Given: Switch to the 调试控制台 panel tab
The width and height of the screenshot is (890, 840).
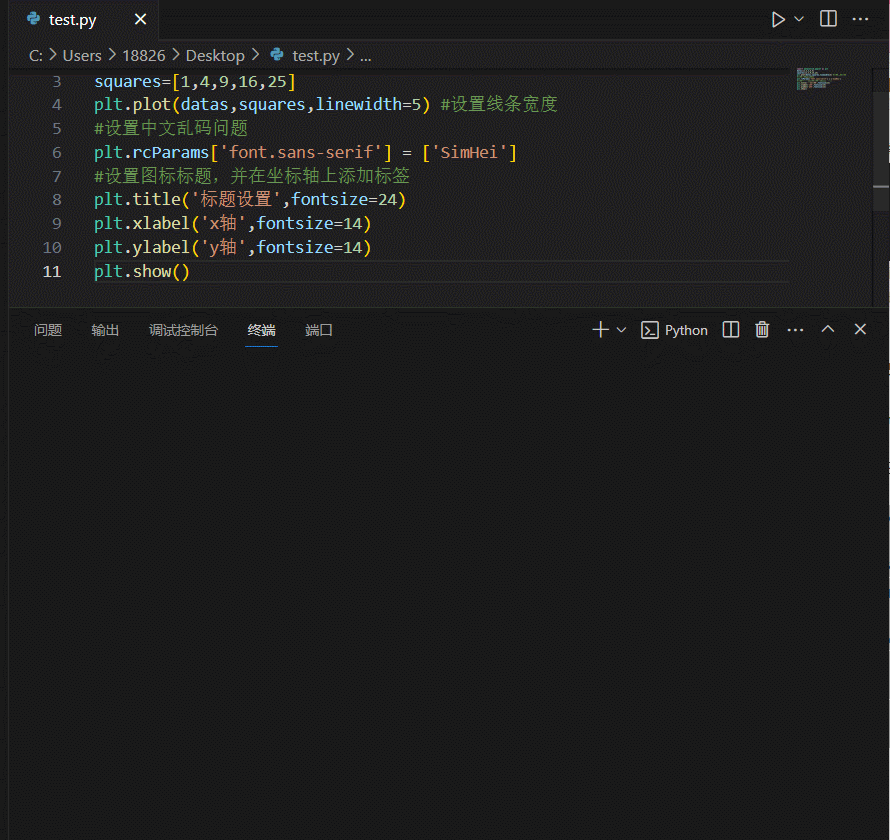Looking at the screenshot, I should pos(183,330).
